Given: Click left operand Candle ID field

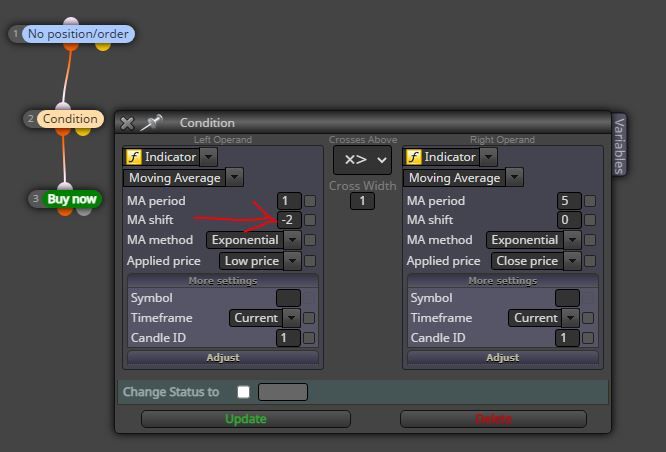Looking at the screenshot, I should [288, 338].
